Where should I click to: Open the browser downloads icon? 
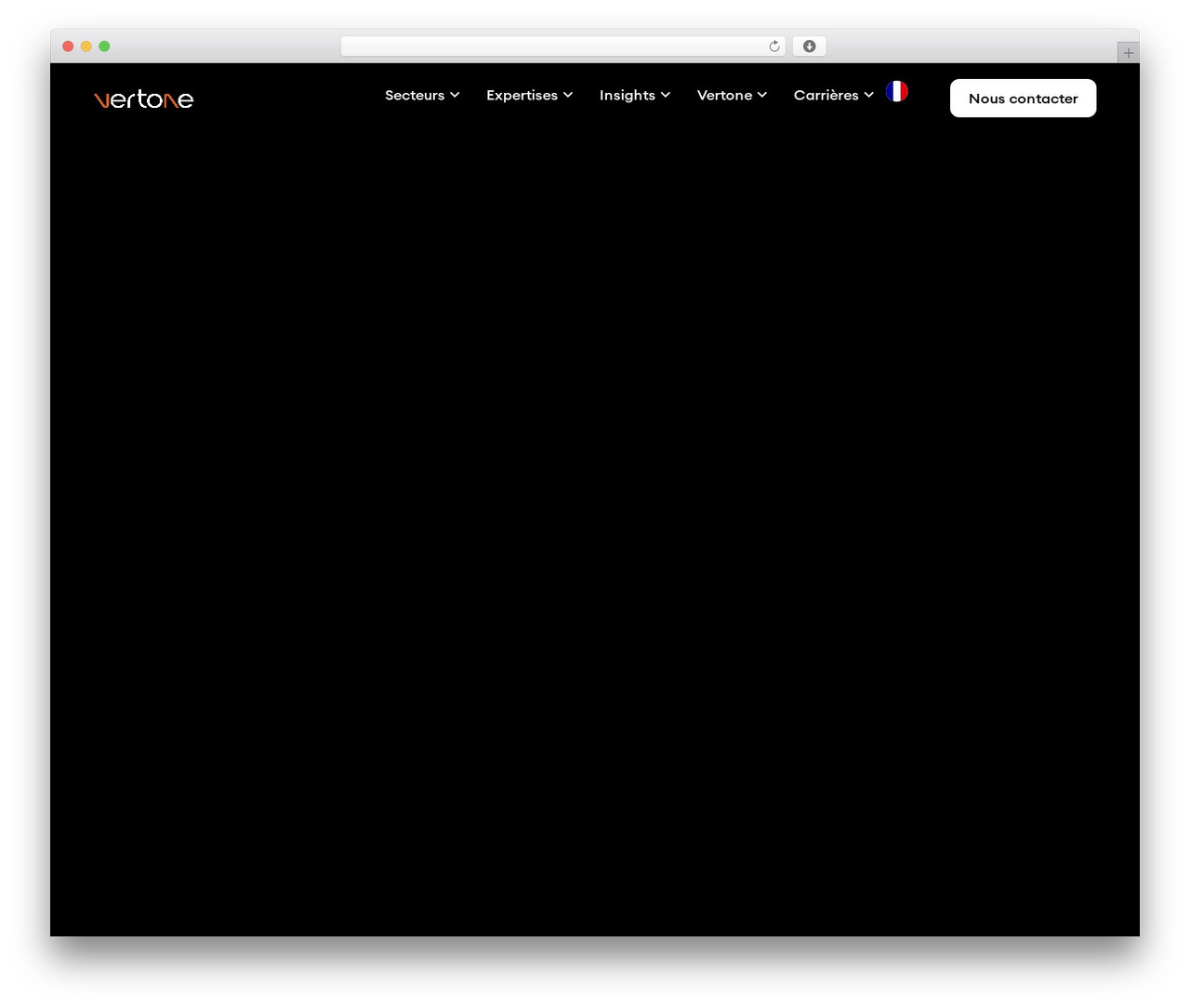tap(810, 46)
